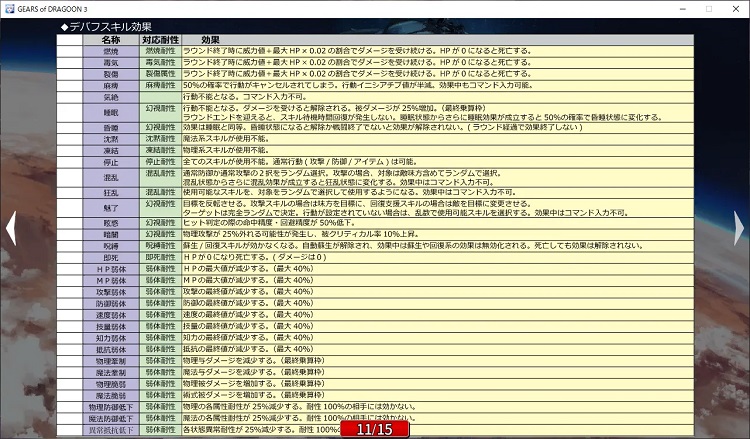Select the 即死 name cell
750x439 pixels.
(111, 258)
